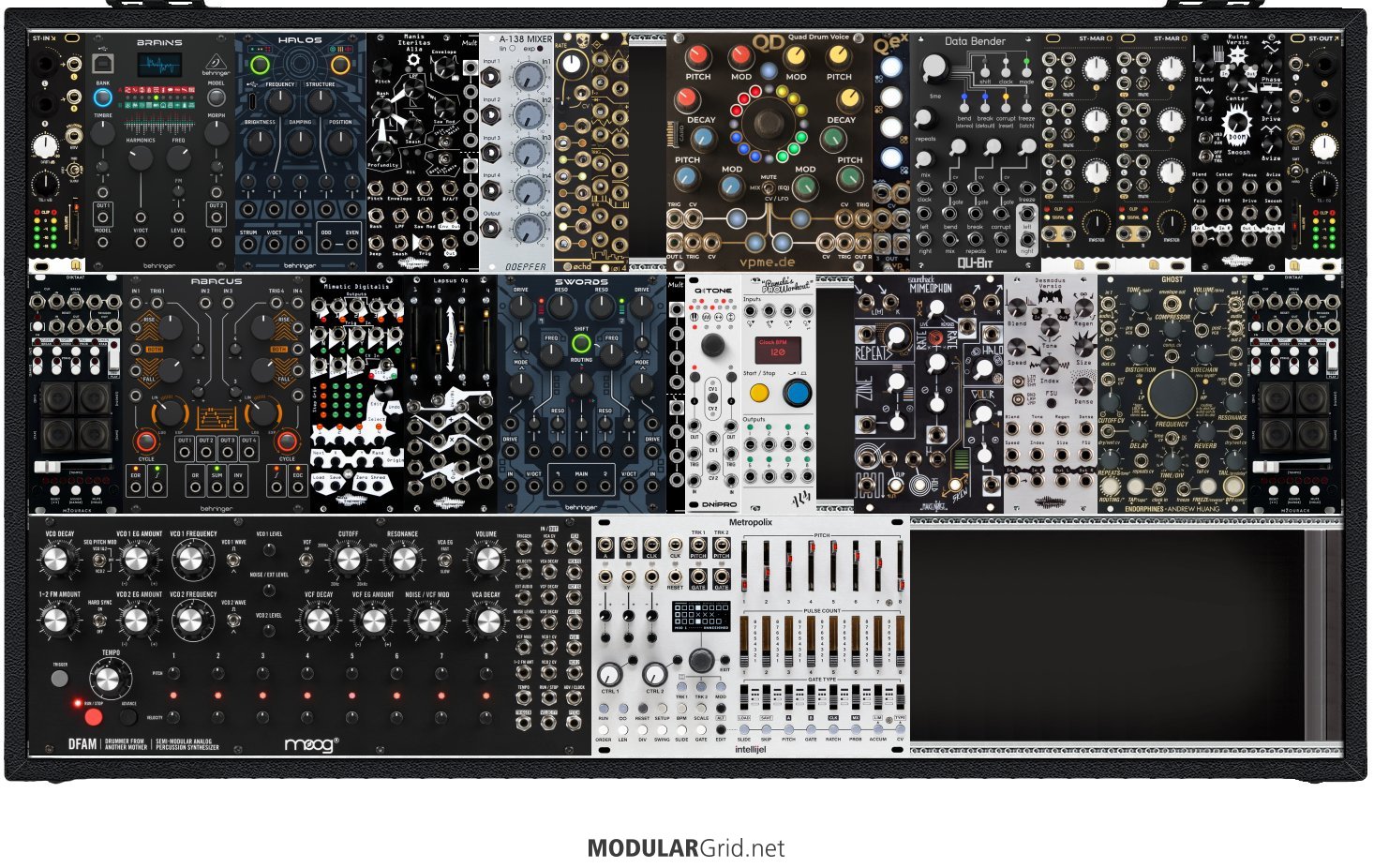
Task: Click the Brains Timbre knob
Action: (103, 134)
